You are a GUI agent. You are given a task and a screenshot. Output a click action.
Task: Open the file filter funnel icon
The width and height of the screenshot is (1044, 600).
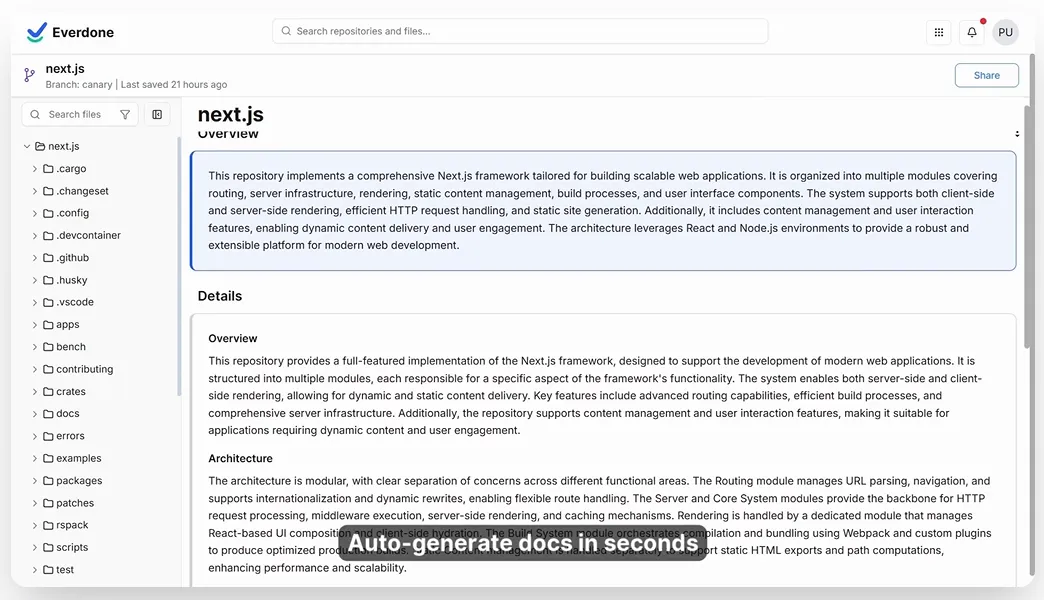(x=125, y=115)
